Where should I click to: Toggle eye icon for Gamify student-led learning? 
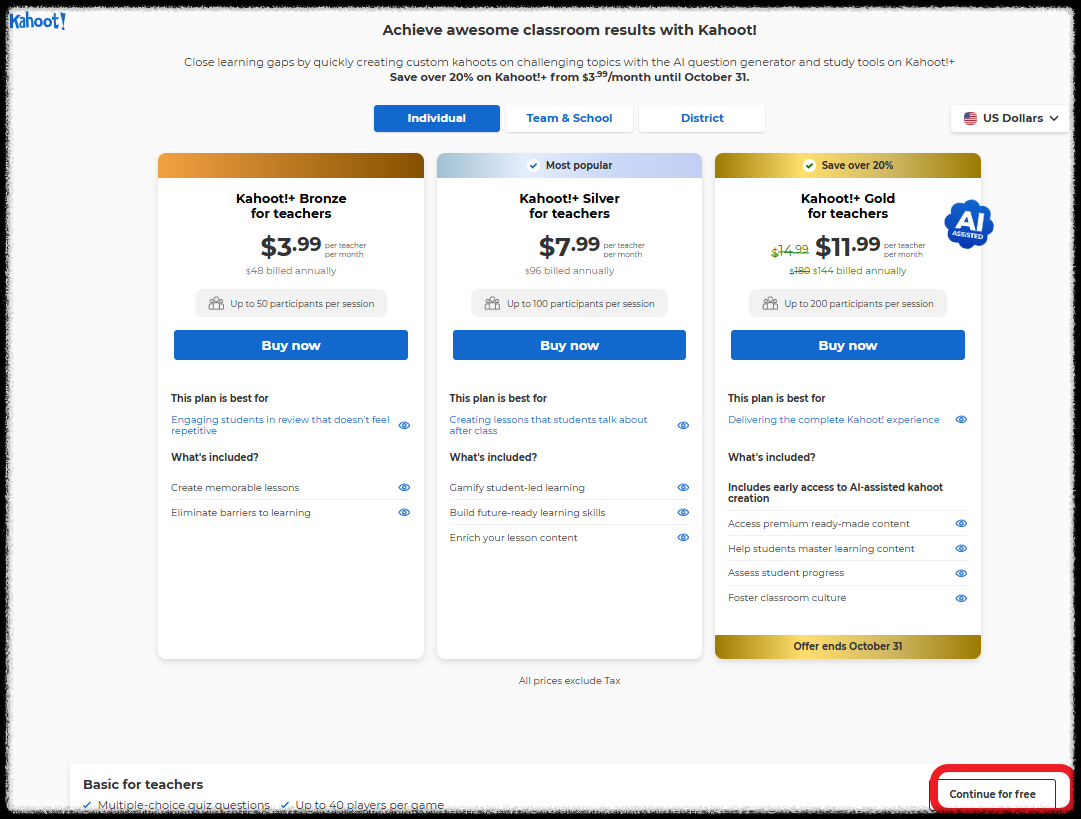coord(683,487)
